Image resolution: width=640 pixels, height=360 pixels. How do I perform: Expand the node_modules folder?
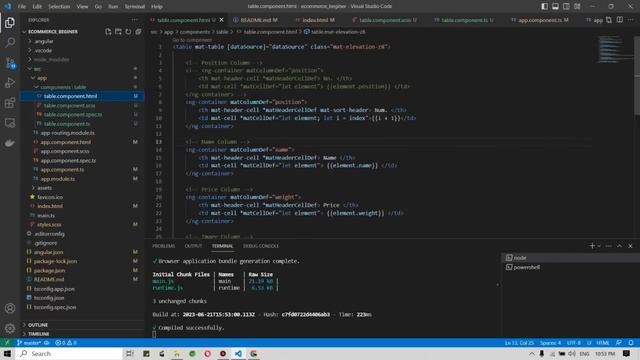(x=82, y=60)
